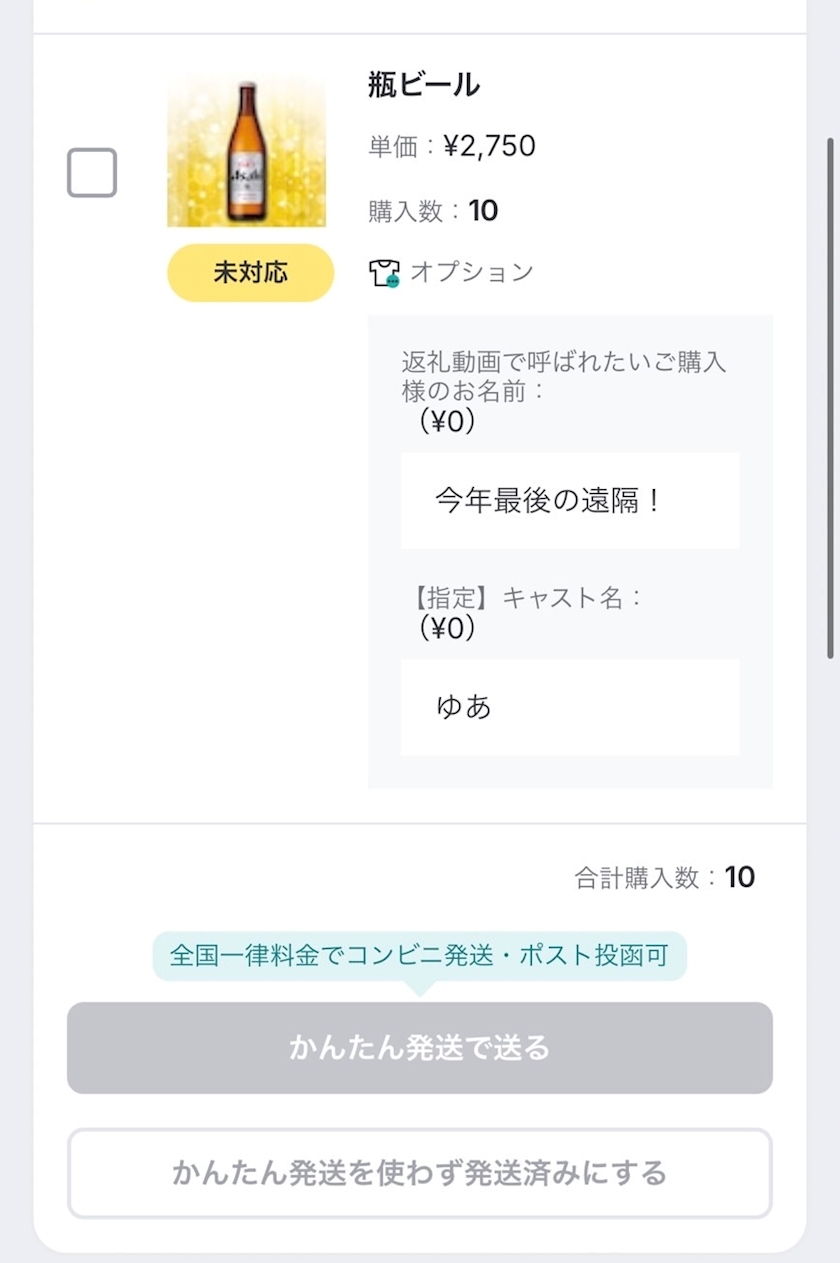Screen dimensions: 840x1263
Task: Click the yellow 未対応 status badge
Action: coord(250,272)
